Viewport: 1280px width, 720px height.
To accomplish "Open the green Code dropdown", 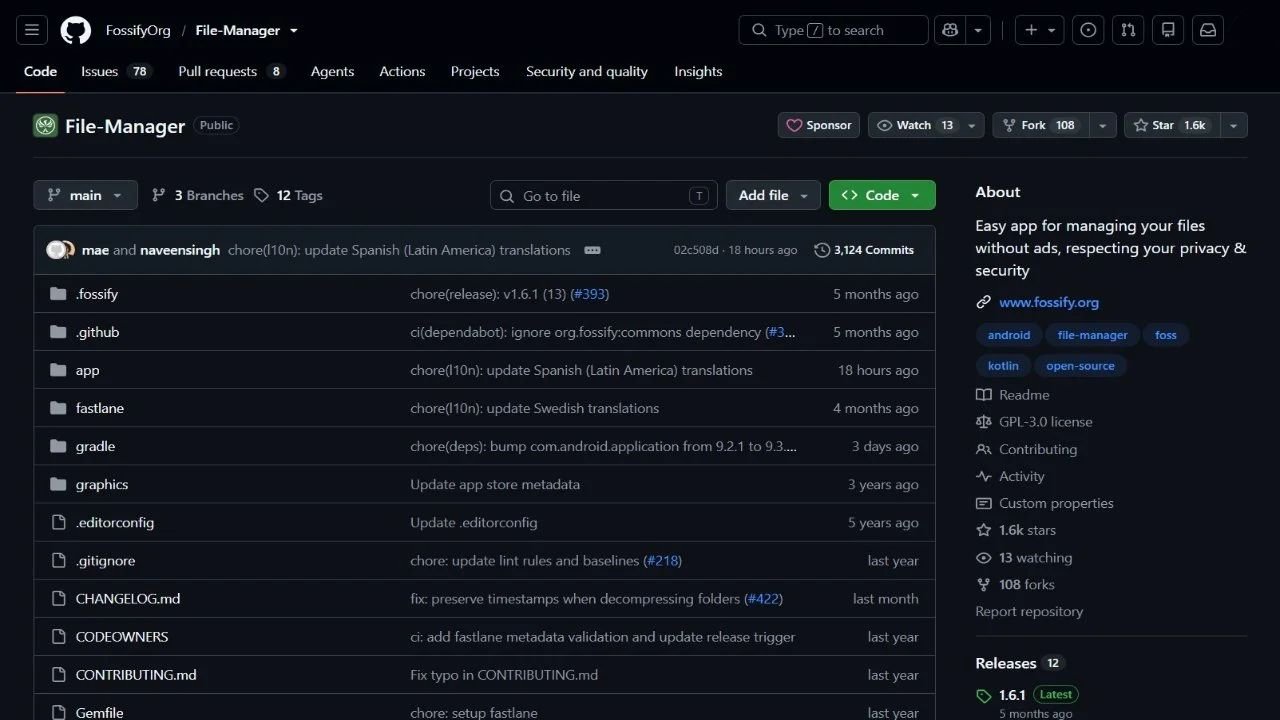I will pyautogui.click(x=882, y=195).
